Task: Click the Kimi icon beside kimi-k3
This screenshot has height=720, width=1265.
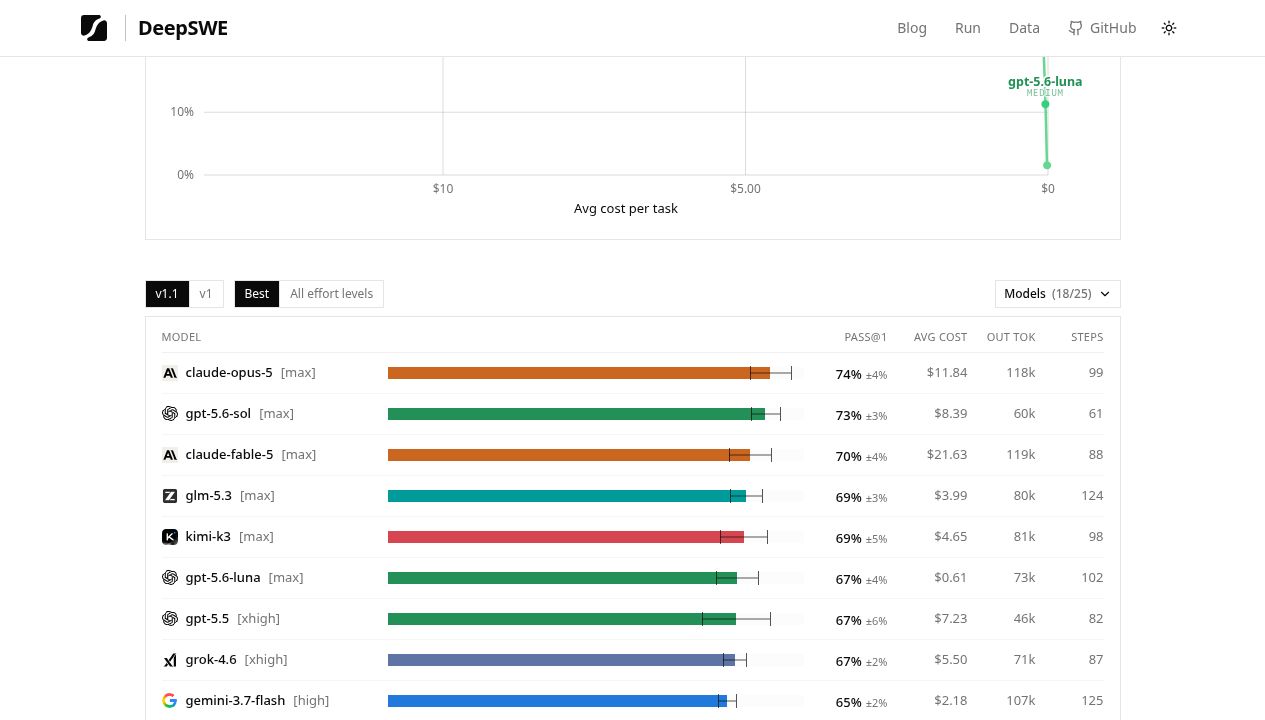Action: pos(169,537)
